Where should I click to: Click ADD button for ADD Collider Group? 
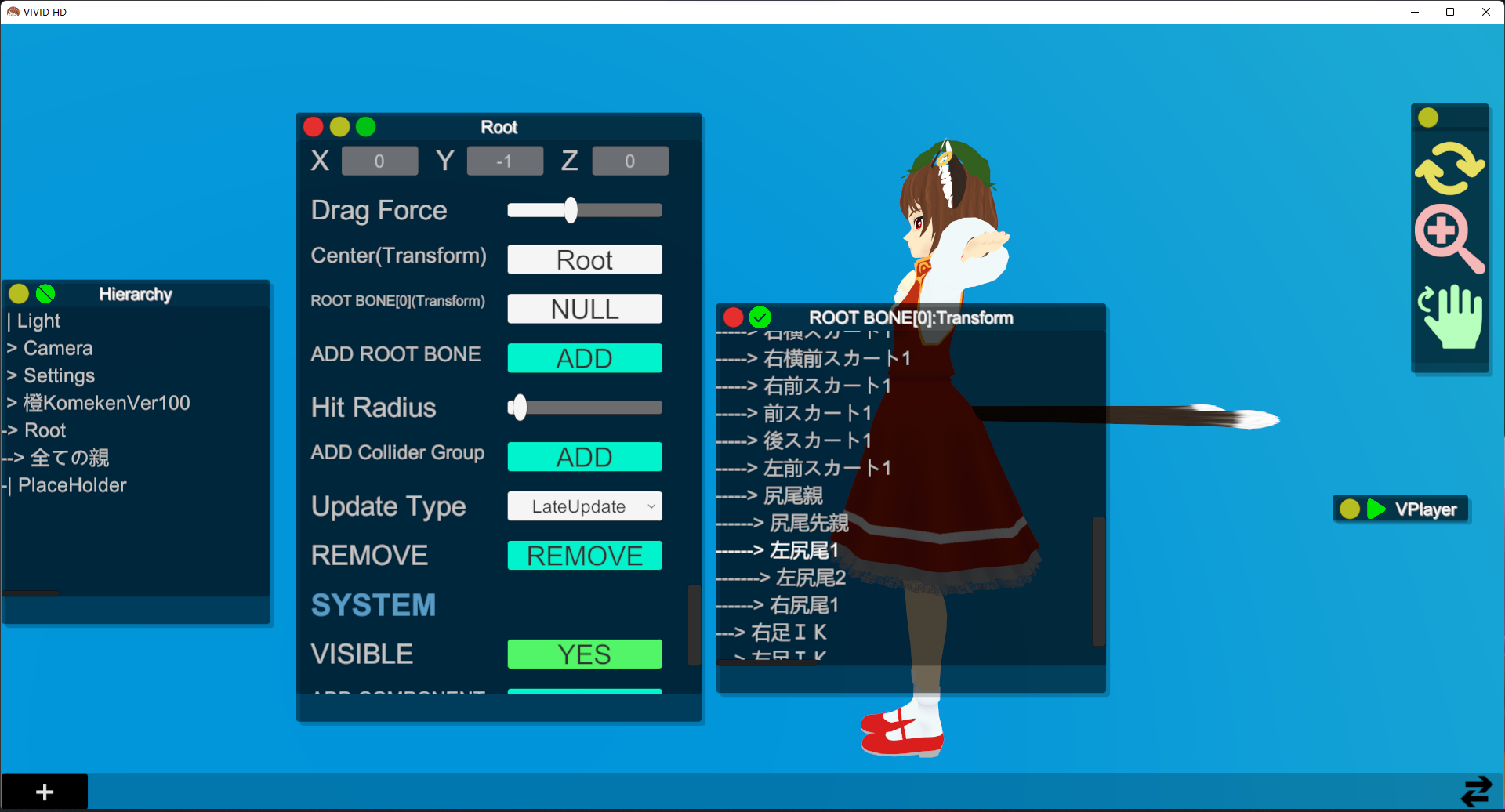pos(585,457)
